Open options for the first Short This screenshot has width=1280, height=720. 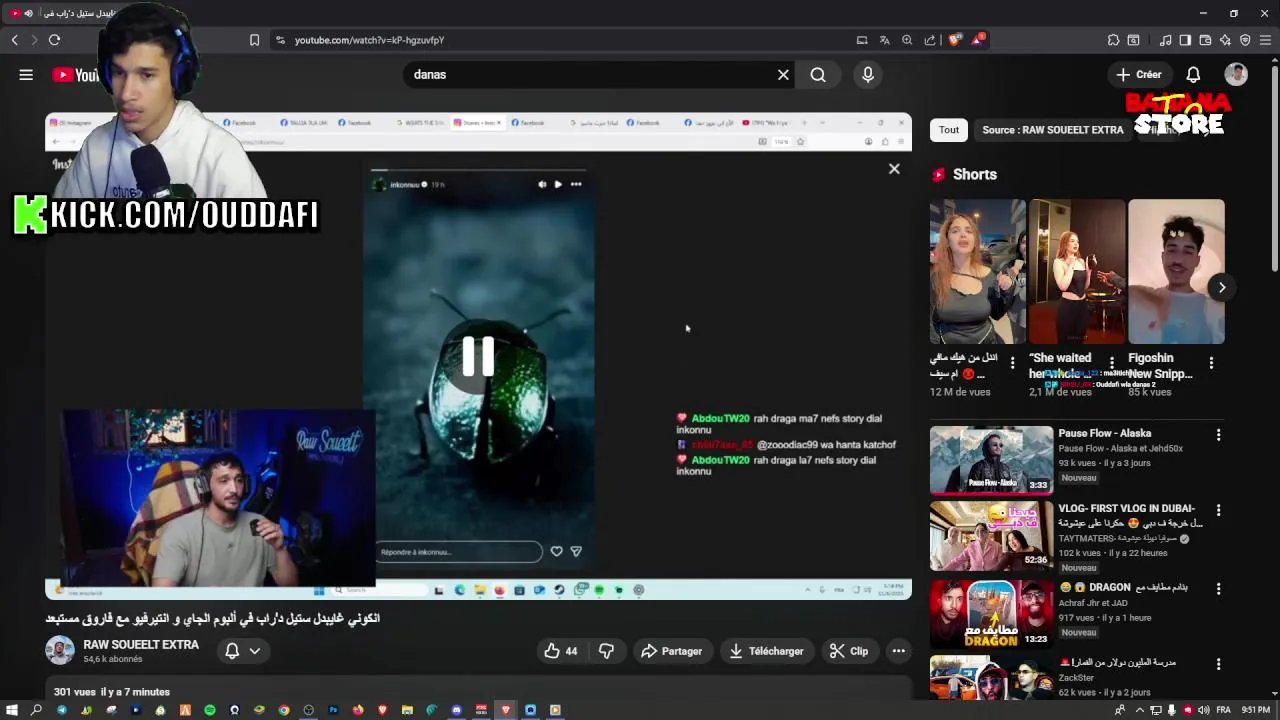pos(1012,363)
